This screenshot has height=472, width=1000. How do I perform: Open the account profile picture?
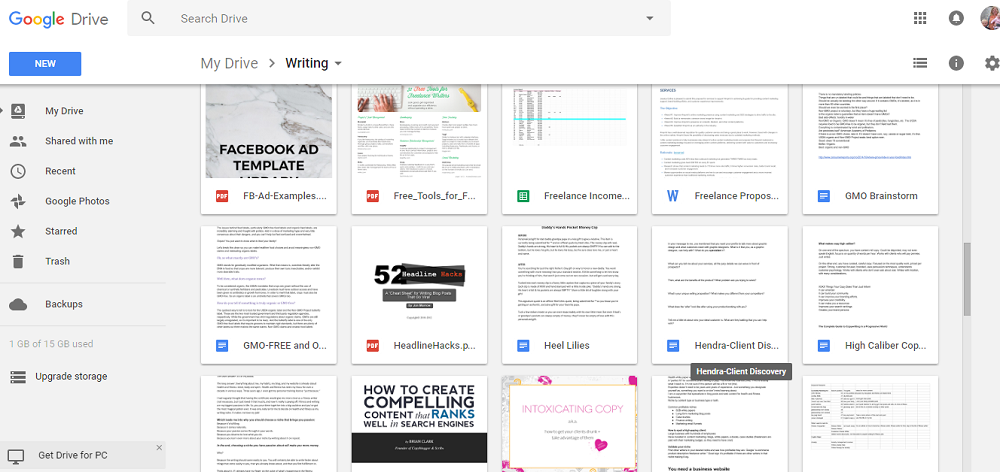coord(990,18)
